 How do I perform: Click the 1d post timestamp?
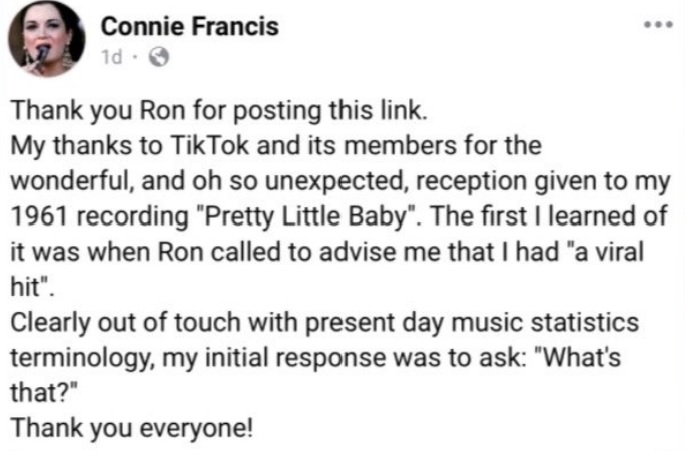(x=112, y=57)
